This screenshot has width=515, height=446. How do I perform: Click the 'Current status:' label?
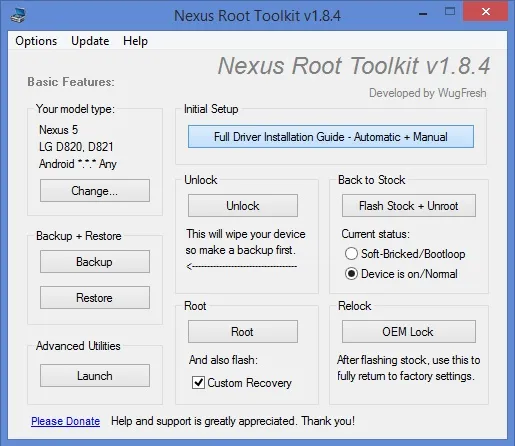(x=375, y=234)
